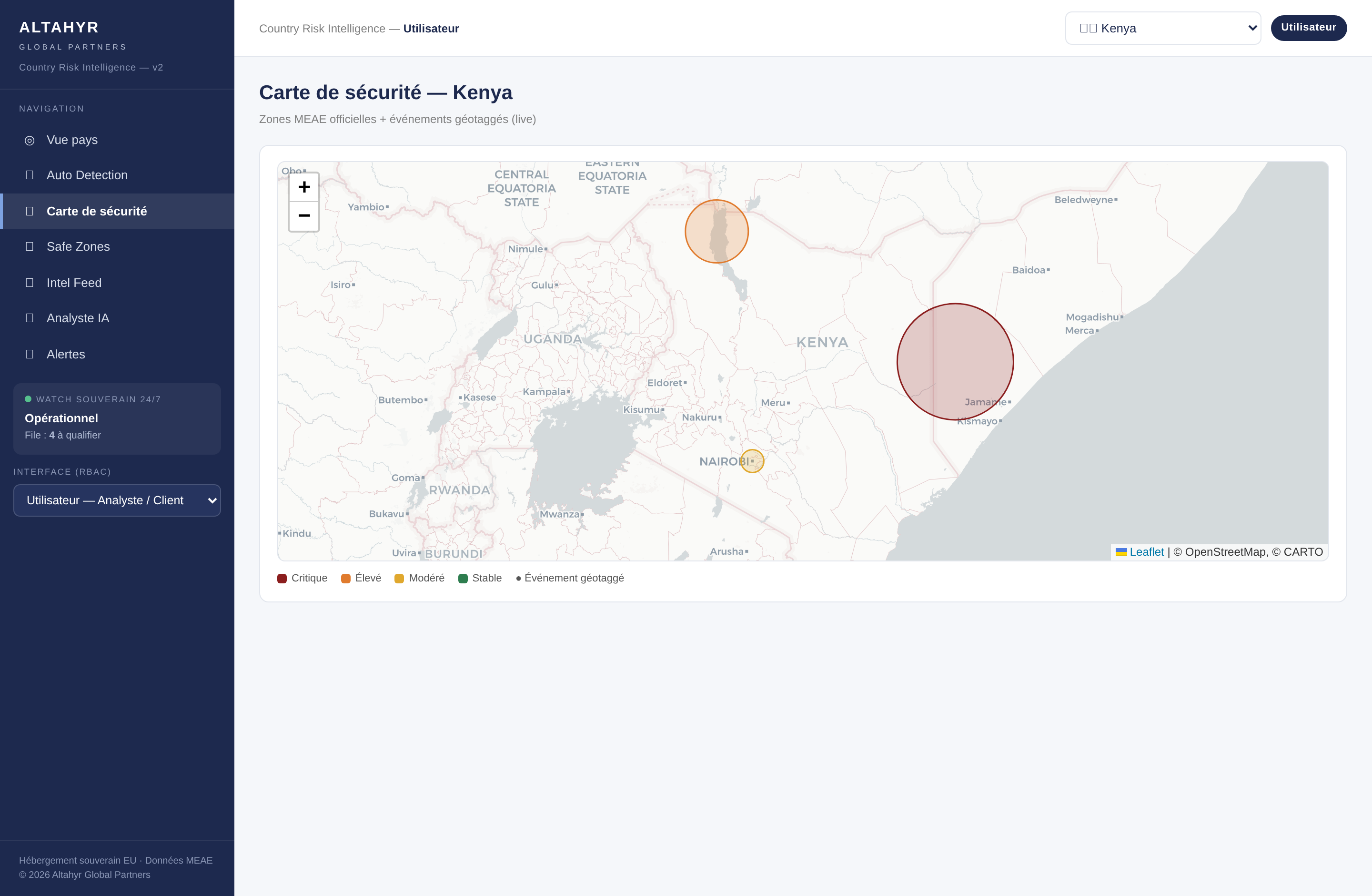Zoom in on the map
The width and height of the screenshot is (1372, 896).
pyautogui.click(x=304, y=187)
